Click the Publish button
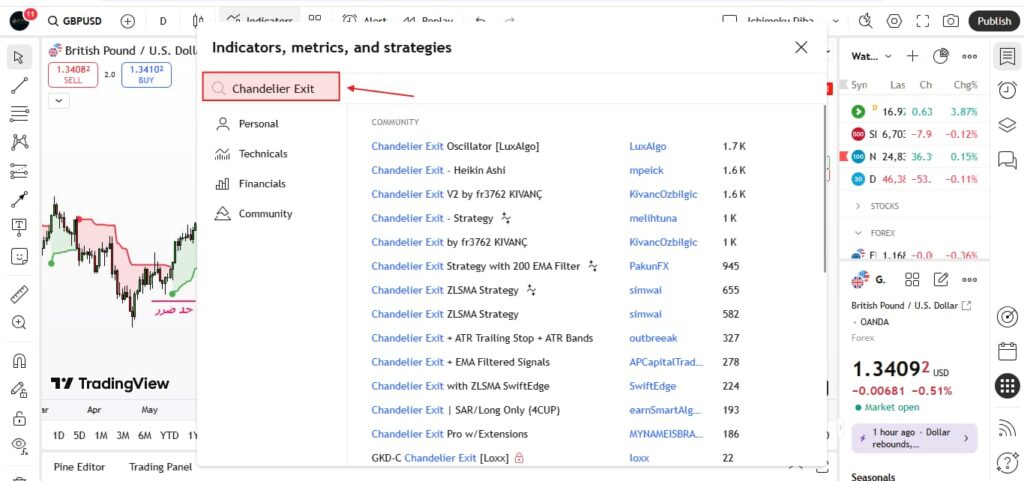1024x481 pixels. coord(993,21)
